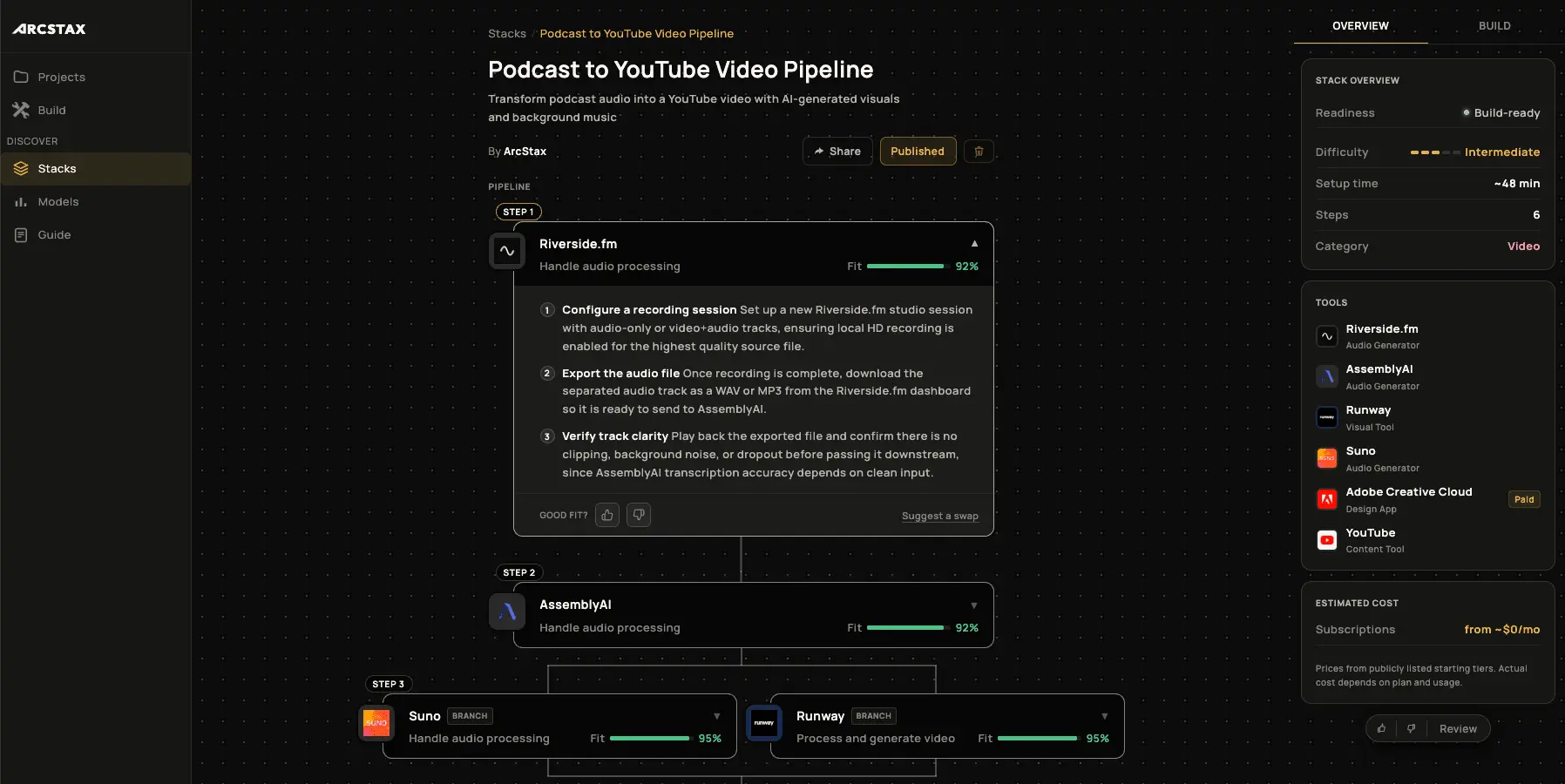Image resolution: width=1565 pixels, height=784 pixels.
Task: Click the BRANCH tag next to Runway
Action: point(873,716)
